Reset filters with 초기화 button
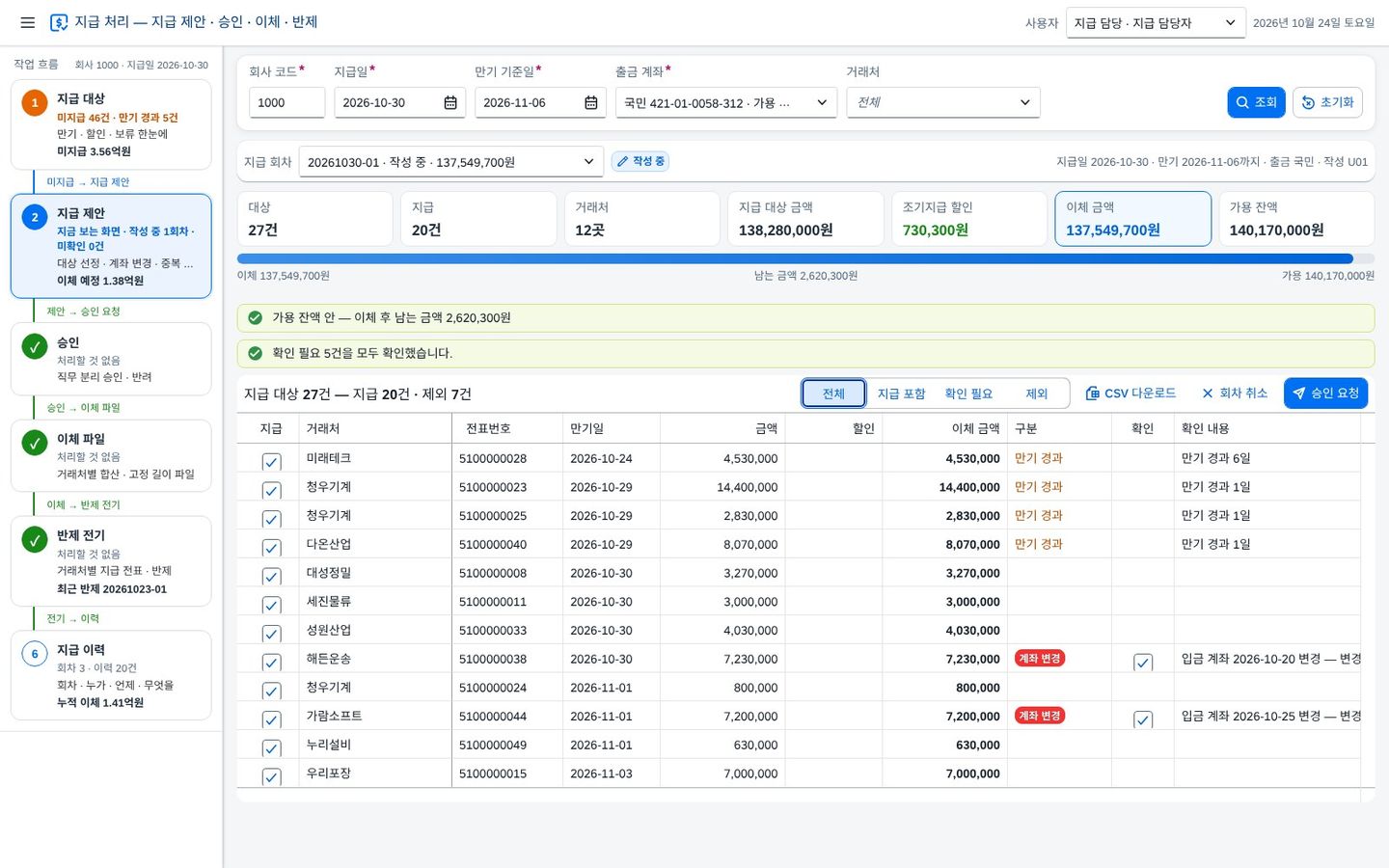This screenshot has width=1389, height=868. [x=1327, y=102]
